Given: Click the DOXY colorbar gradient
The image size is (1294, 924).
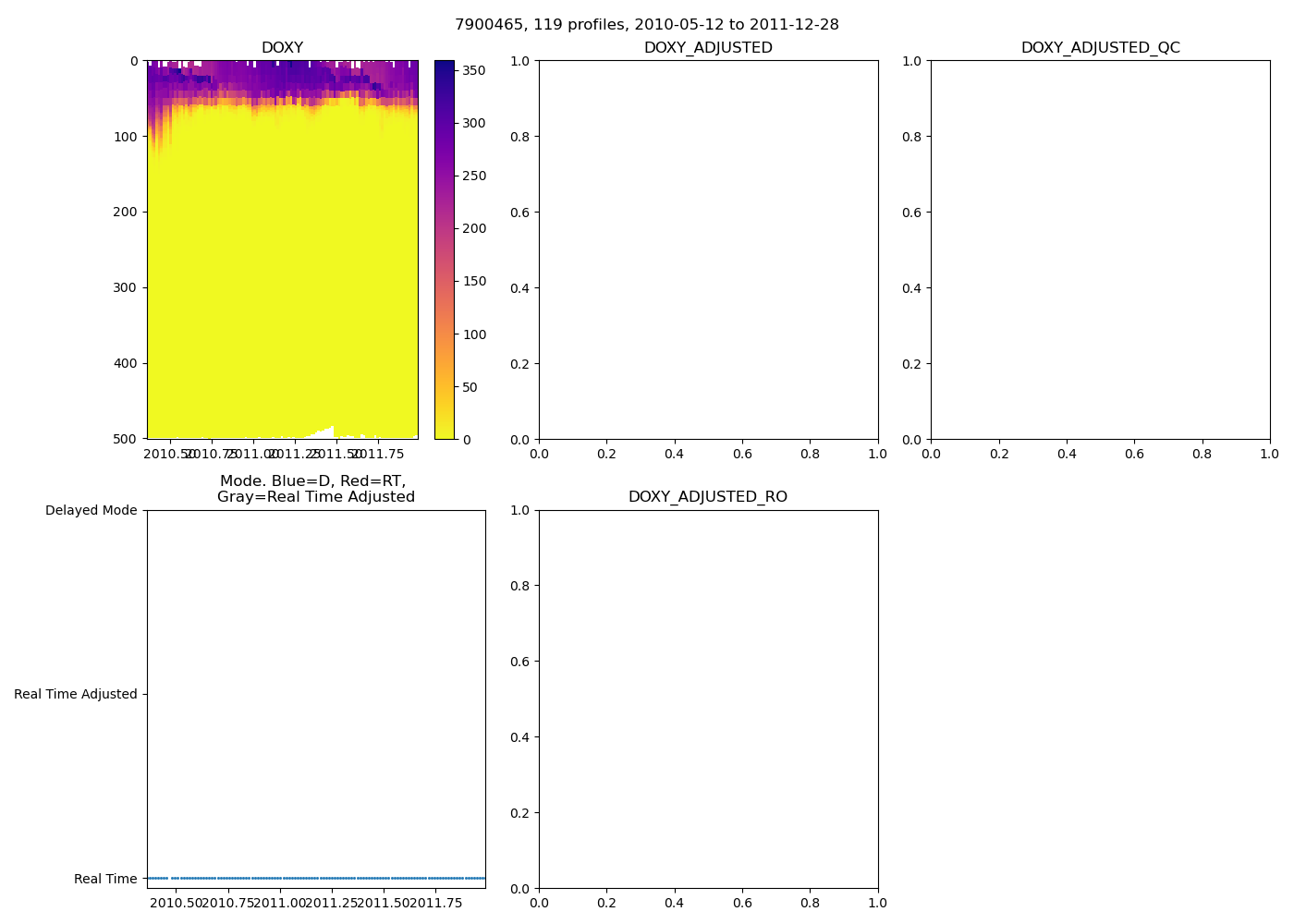Looking at the screenshot, I should coord(445,249).
